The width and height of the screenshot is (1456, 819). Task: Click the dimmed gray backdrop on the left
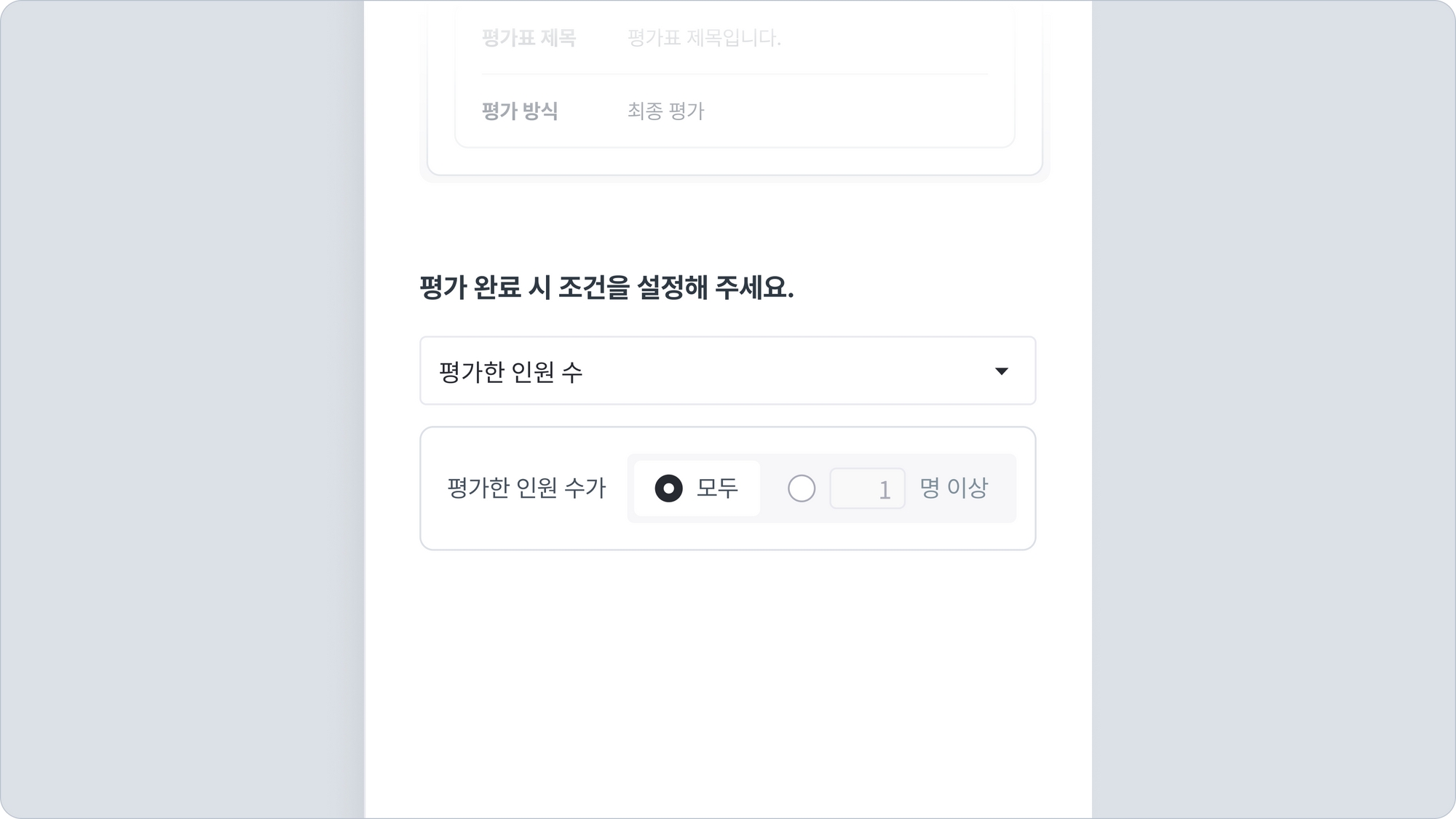tap(182, 408)
